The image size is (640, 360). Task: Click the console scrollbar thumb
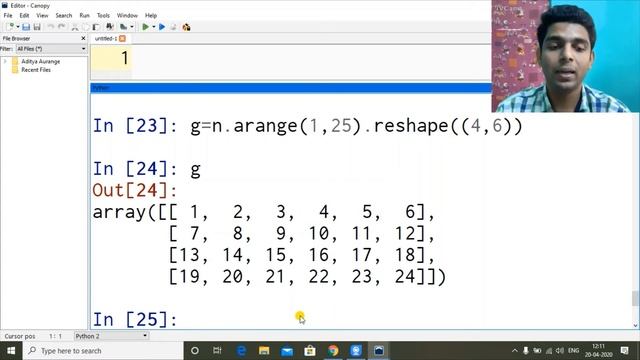pyautogui.click(x=635, y=298)
